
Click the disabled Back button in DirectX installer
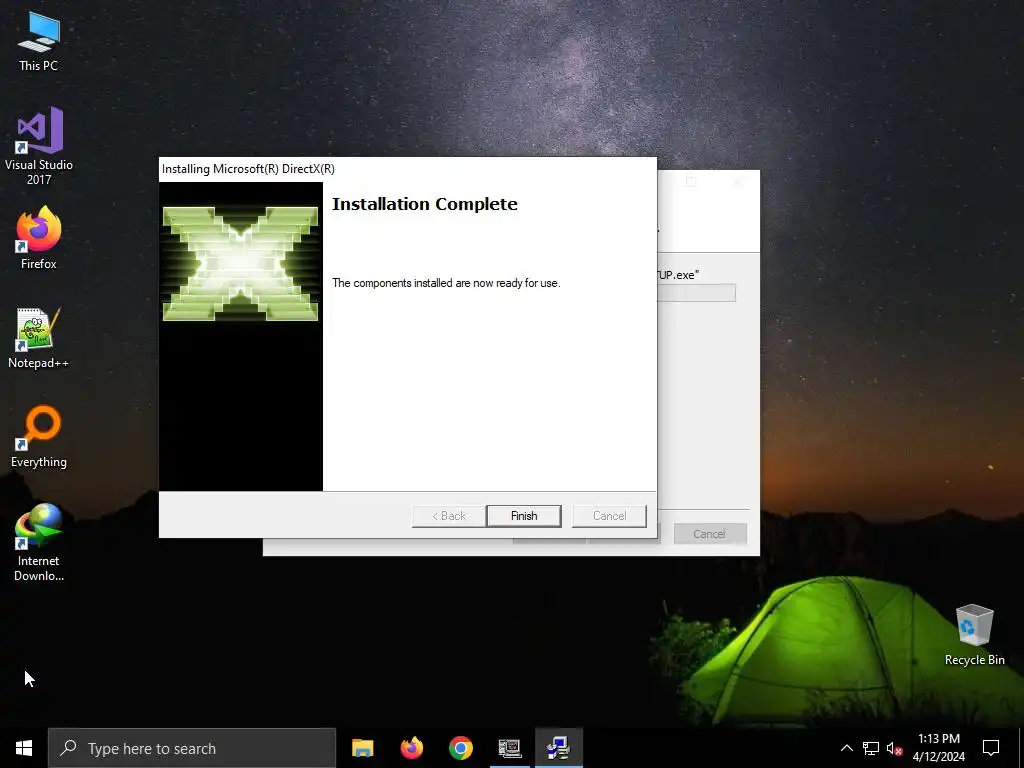[449, 516]
